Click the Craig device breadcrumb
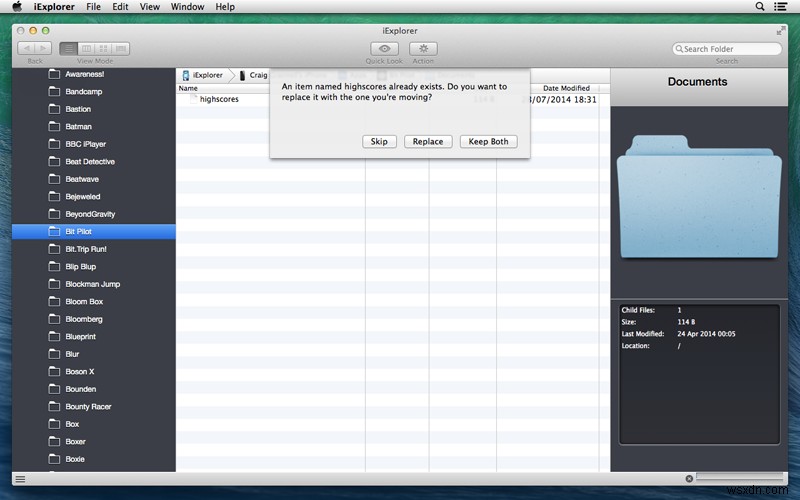This screenshot has width=800, height=500. point(254,75)
